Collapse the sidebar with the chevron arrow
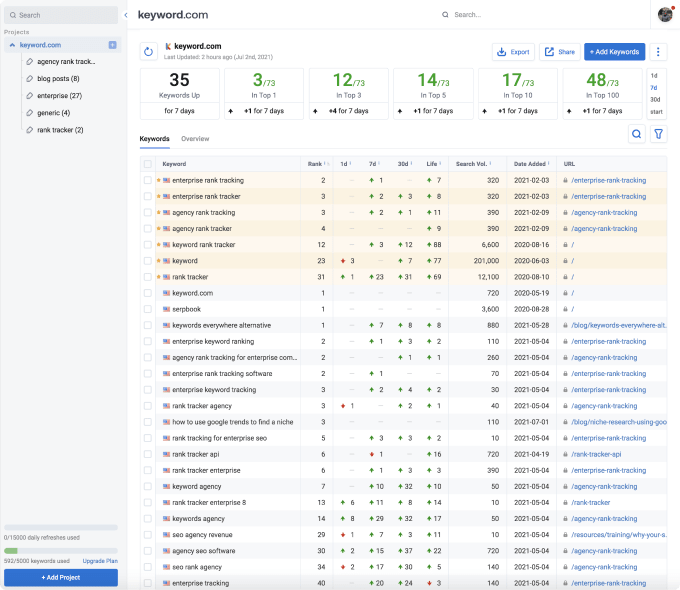 pos(125,15)
